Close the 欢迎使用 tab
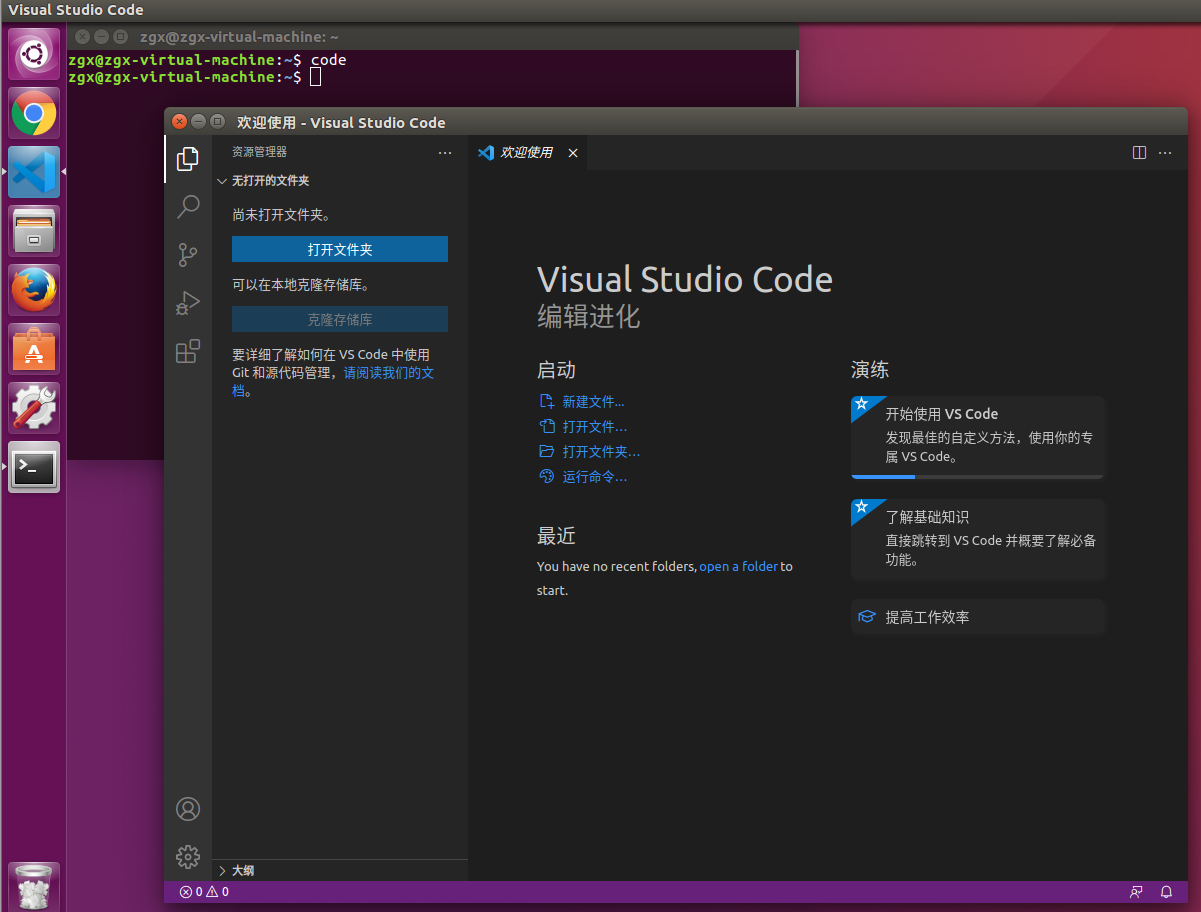Viewport: 1201px width, 912px height. (x=573, y=153)
